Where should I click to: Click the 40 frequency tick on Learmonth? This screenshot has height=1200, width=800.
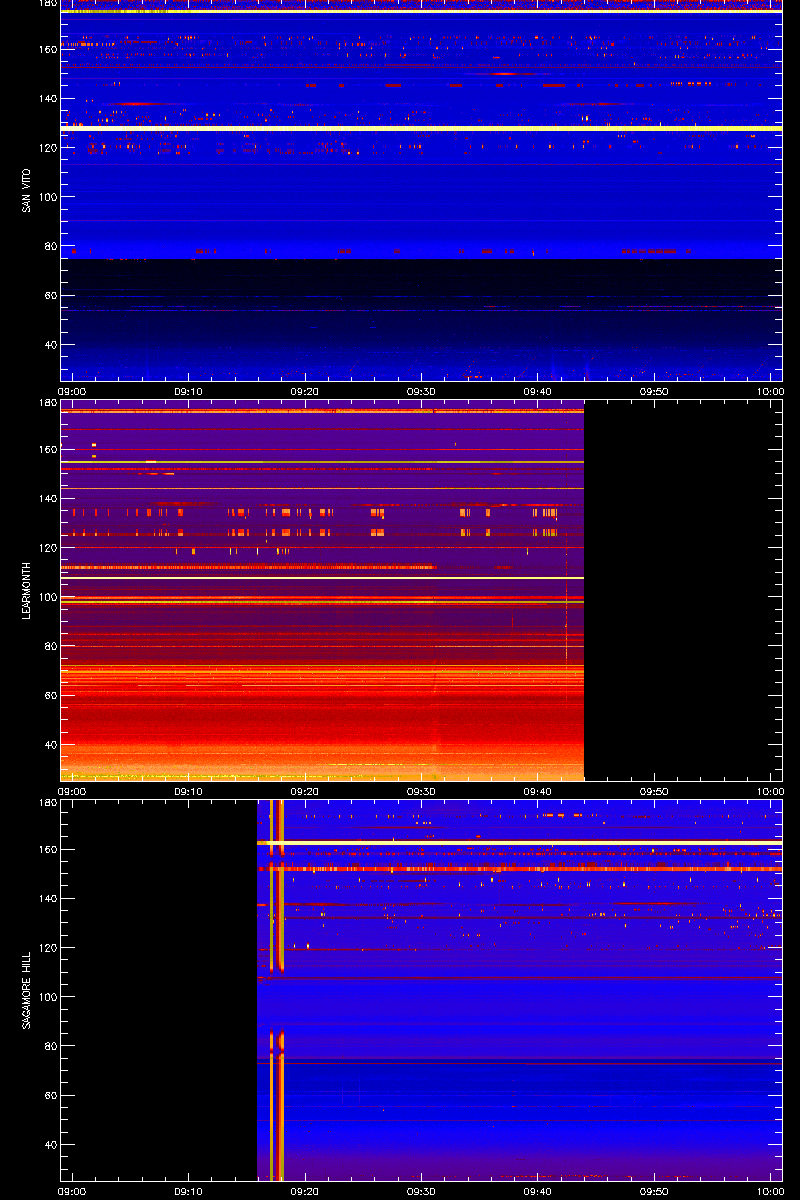[49, 745]
